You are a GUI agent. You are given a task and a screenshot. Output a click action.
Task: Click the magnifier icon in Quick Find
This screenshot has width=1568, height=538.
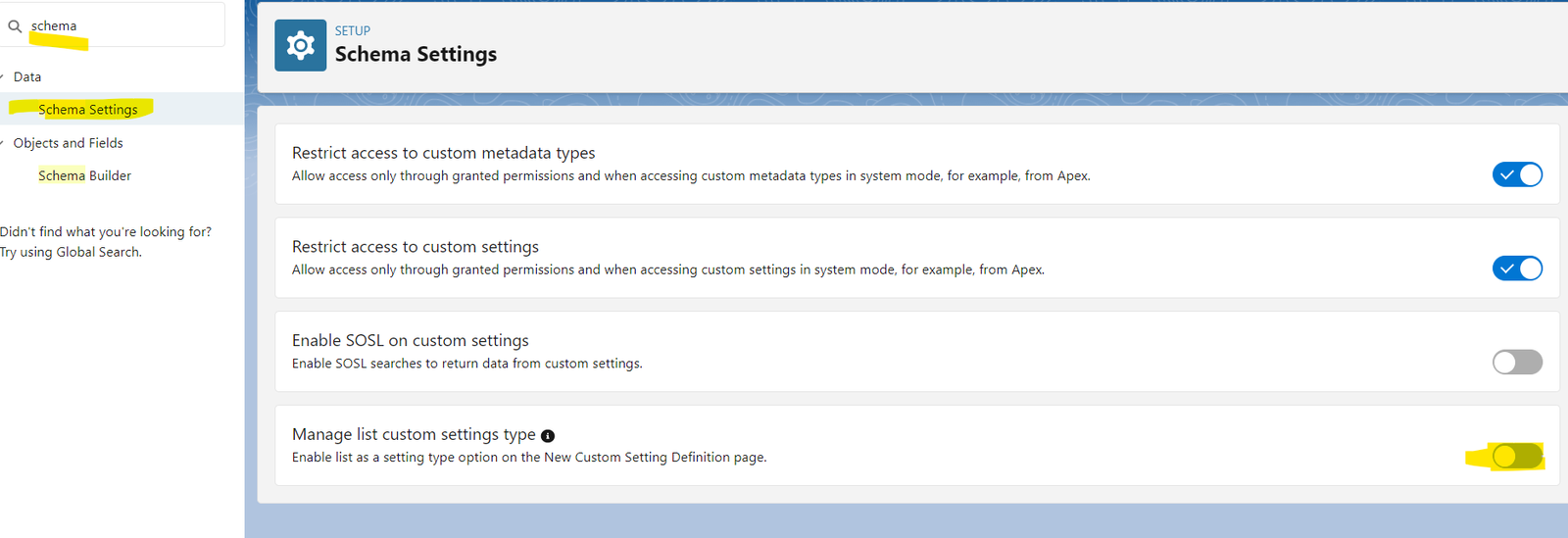point(15,26)
